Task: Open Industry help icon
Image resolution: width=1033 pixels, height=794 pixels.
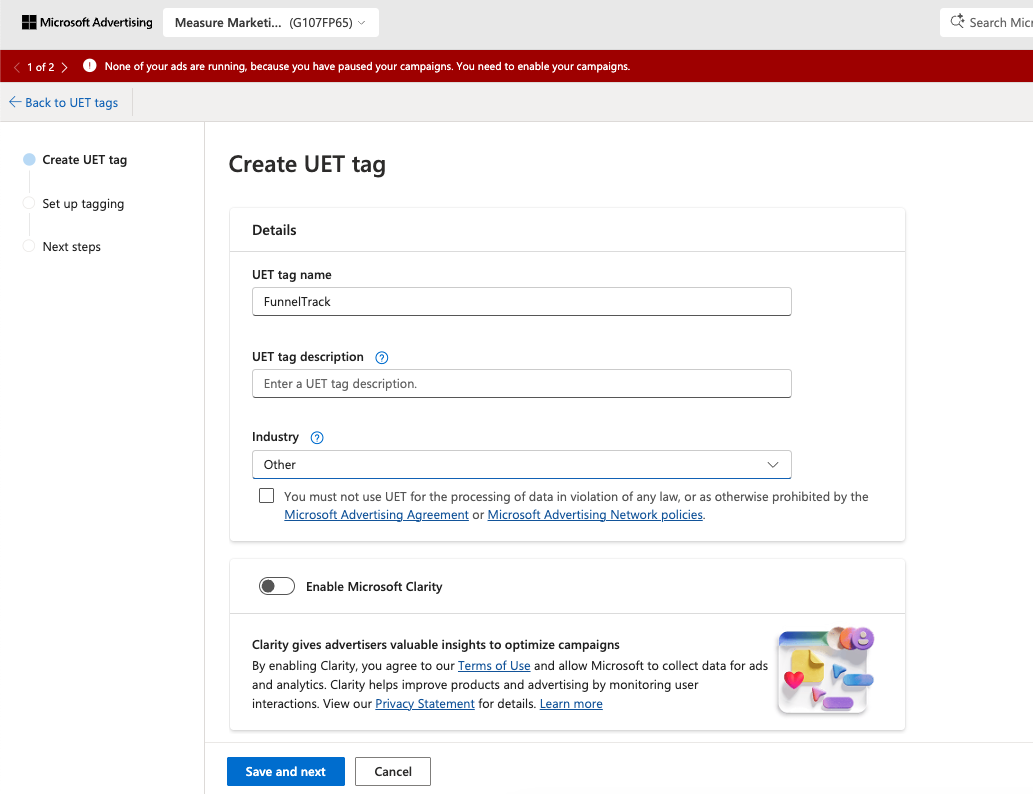Action: tap(317, 438)
